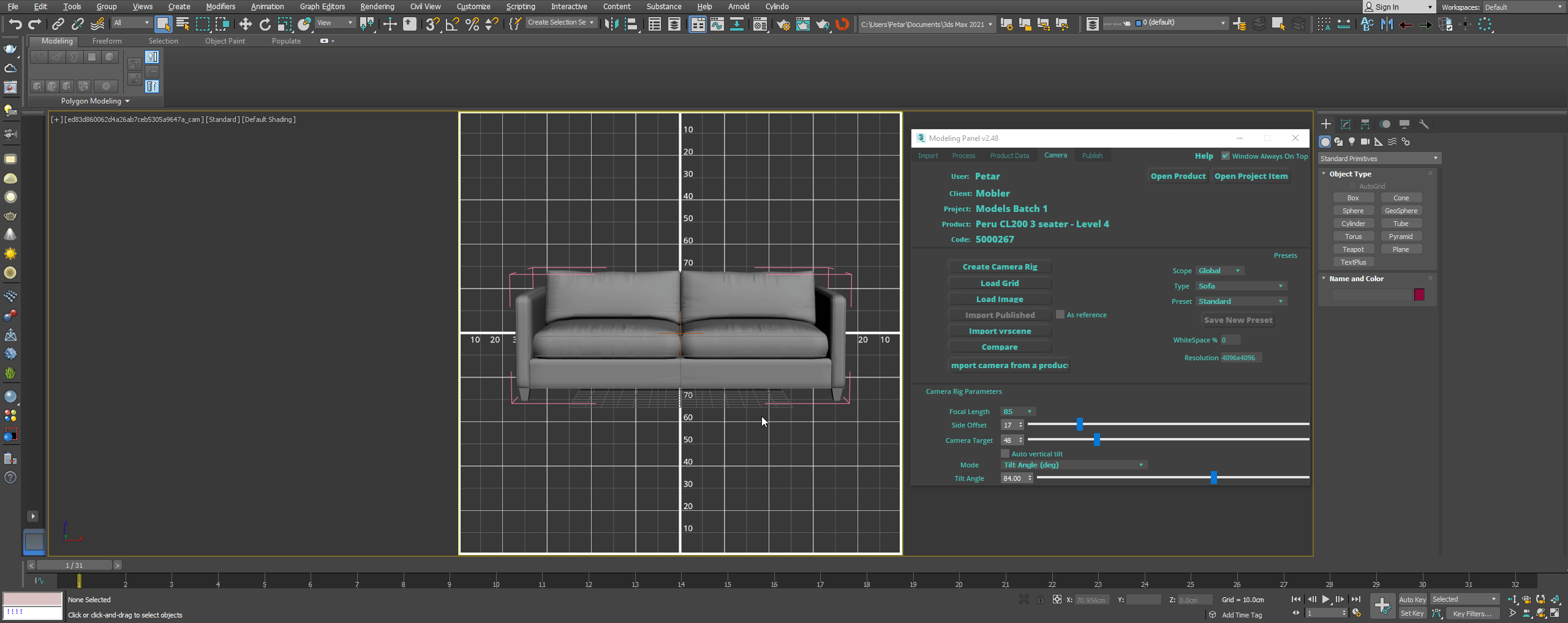
Task: Click the Play Animation button
Action: click(1325, 599)
